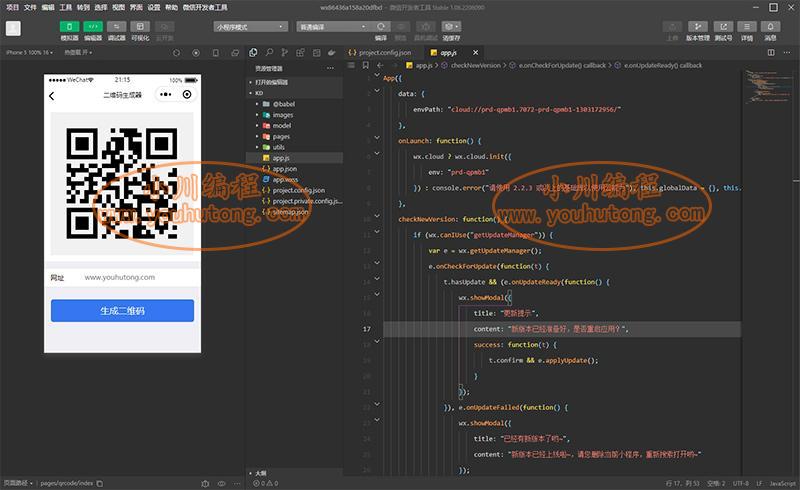This screenshot has width=800, height=490.
Task: Select app.js in the file tree
Action: (294, 158)
